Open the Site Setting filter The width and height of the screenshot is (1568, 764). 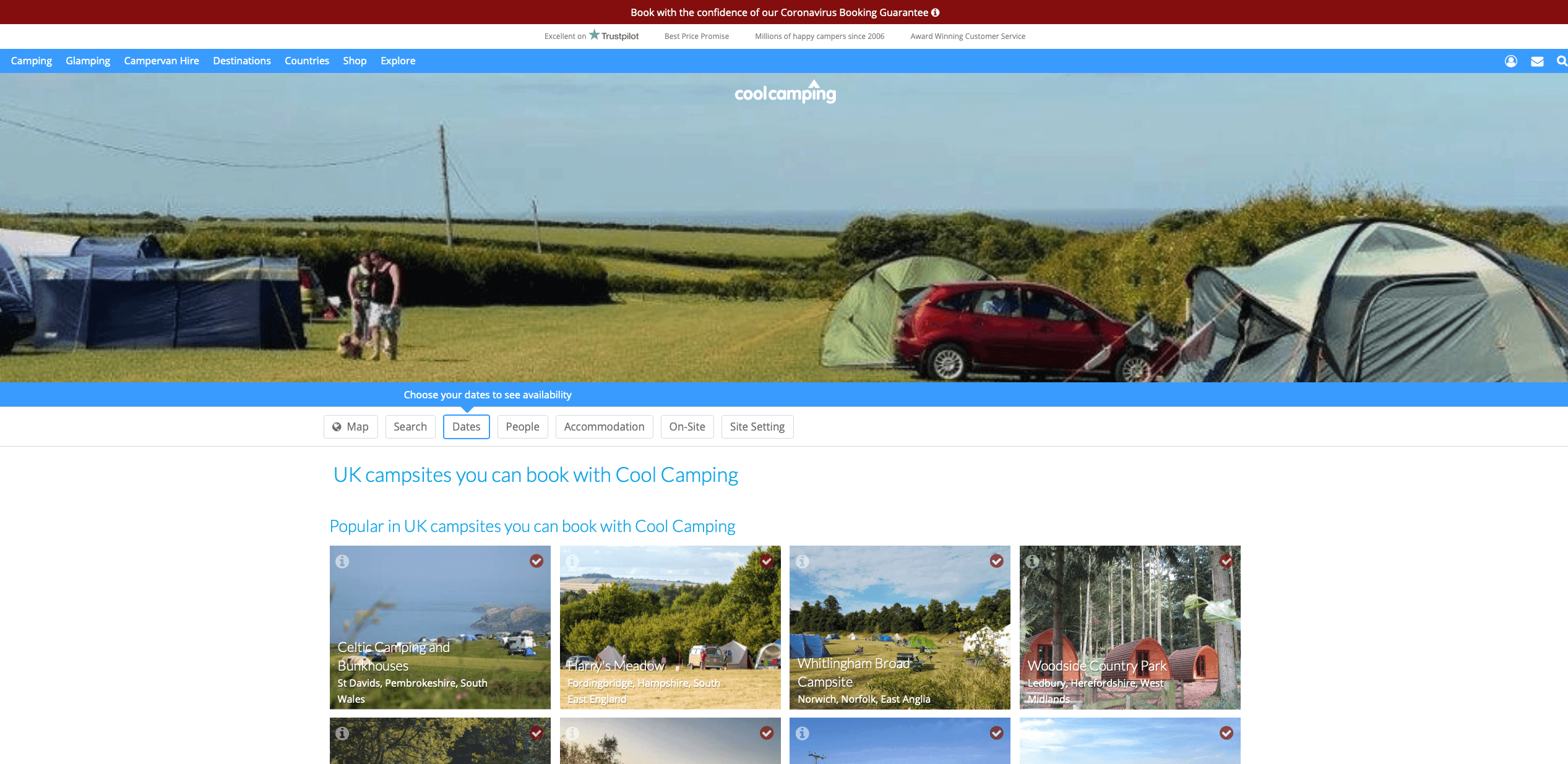pyautogui.click(x=757, y=427)
